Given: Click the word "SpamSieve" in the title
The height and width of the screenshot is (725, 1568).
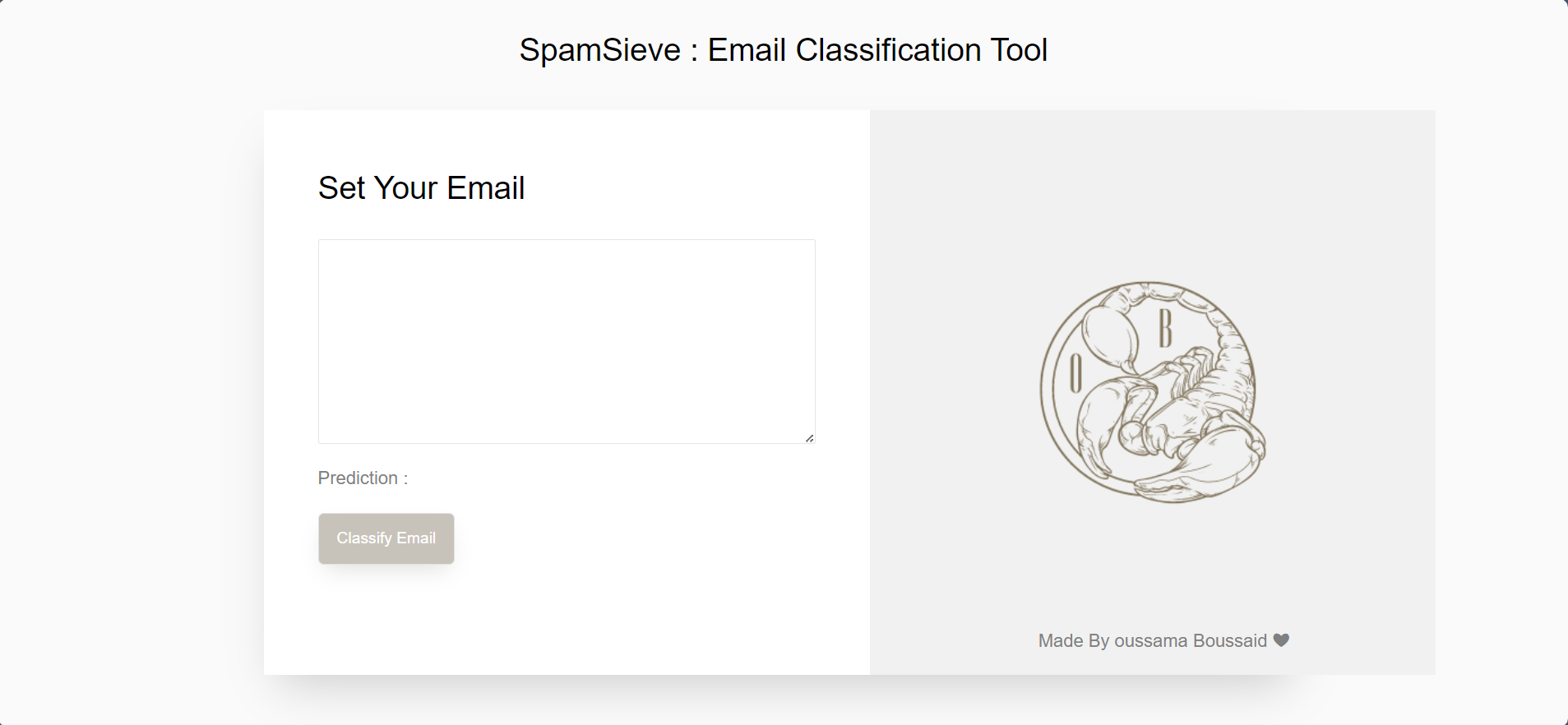Looking at the screenshot, I should 600,50.
